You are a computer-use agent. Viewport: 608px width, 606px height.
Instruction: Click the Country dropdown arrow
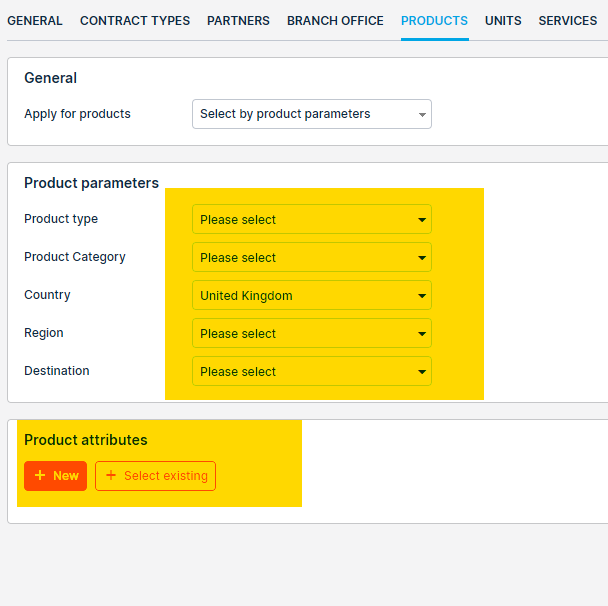pyautogui.click(x=422, y=296)
